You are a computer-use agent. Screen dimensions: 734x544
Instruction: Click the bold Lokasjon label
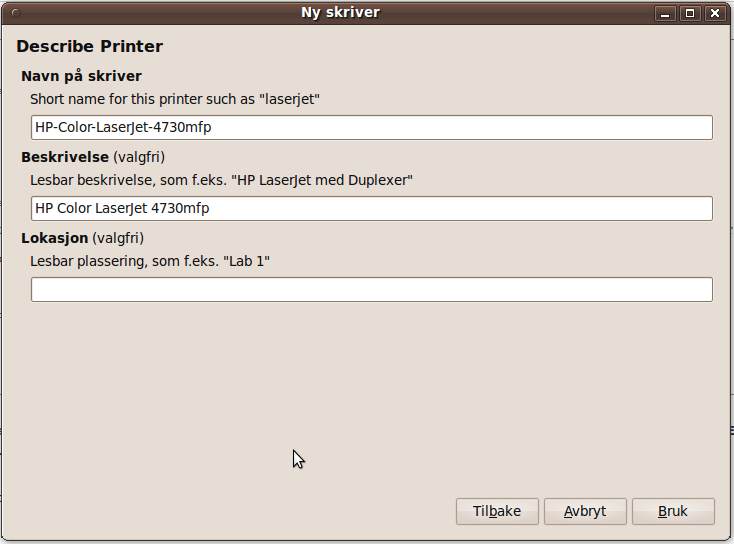point(54,238)
